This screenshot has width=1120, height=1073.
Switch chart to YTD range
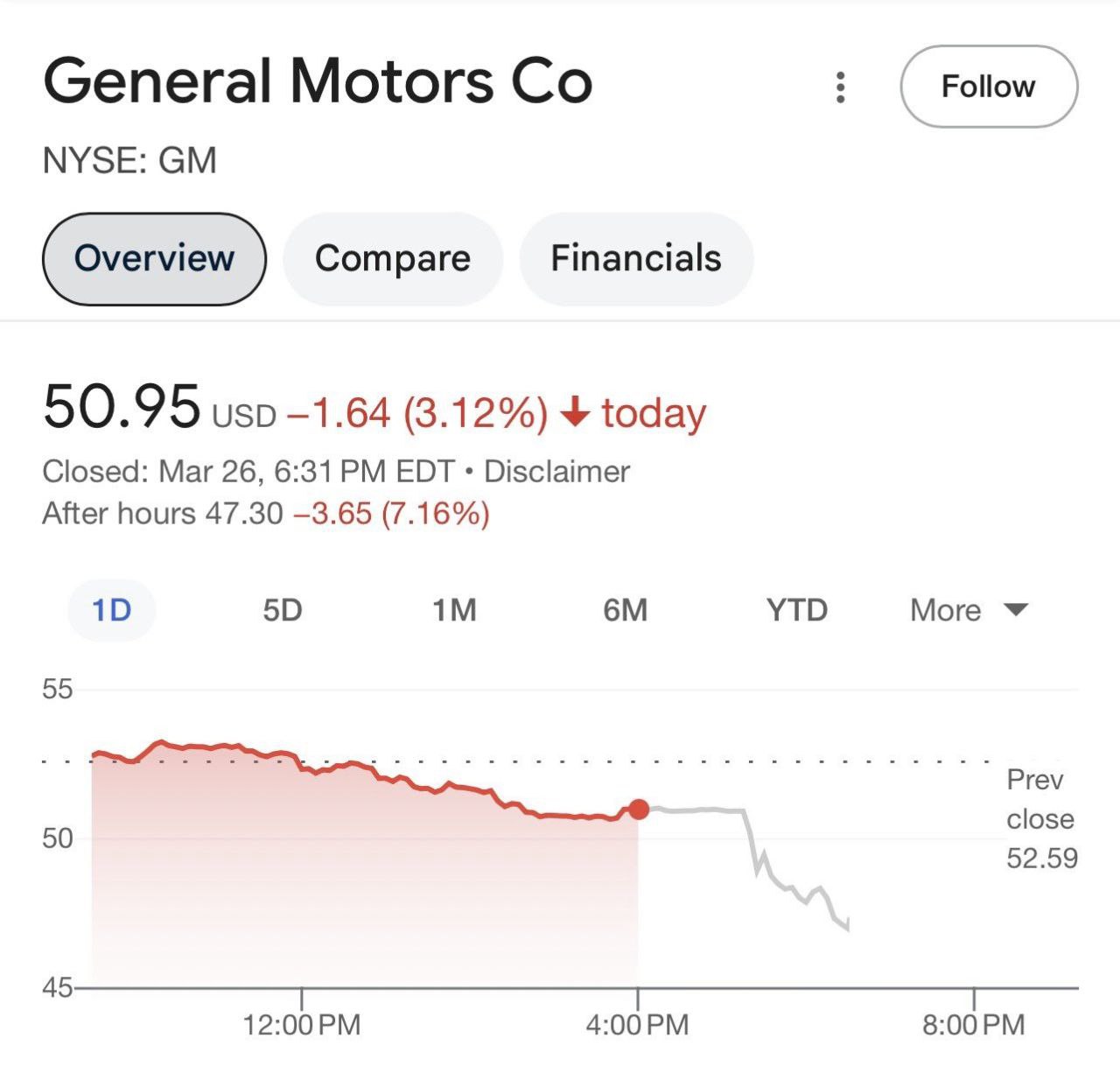coord(796,610)
